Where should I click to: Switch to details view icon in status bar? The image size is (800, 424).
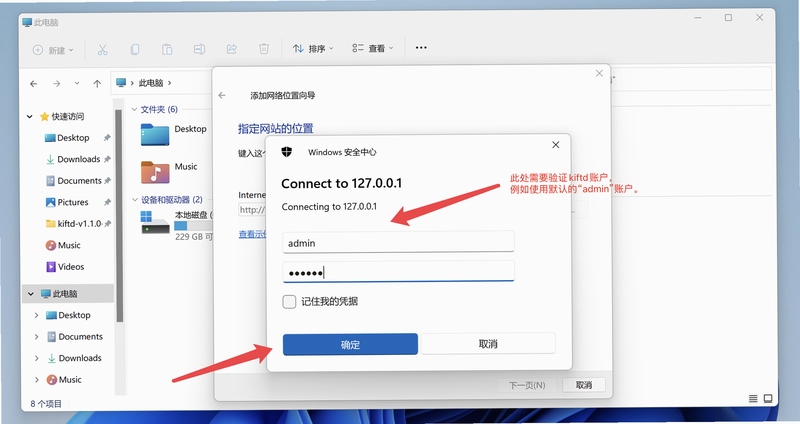click(x=753, y=398)
